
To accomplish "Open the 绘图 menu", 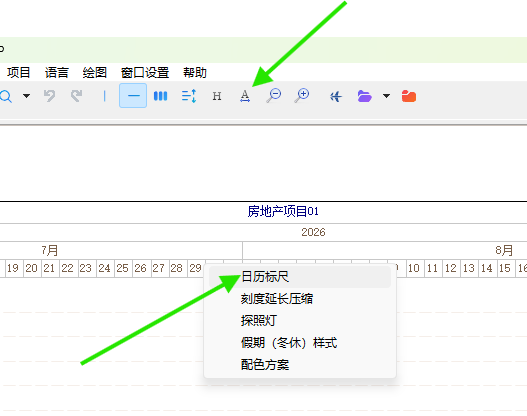I will (x=94, y=73).
